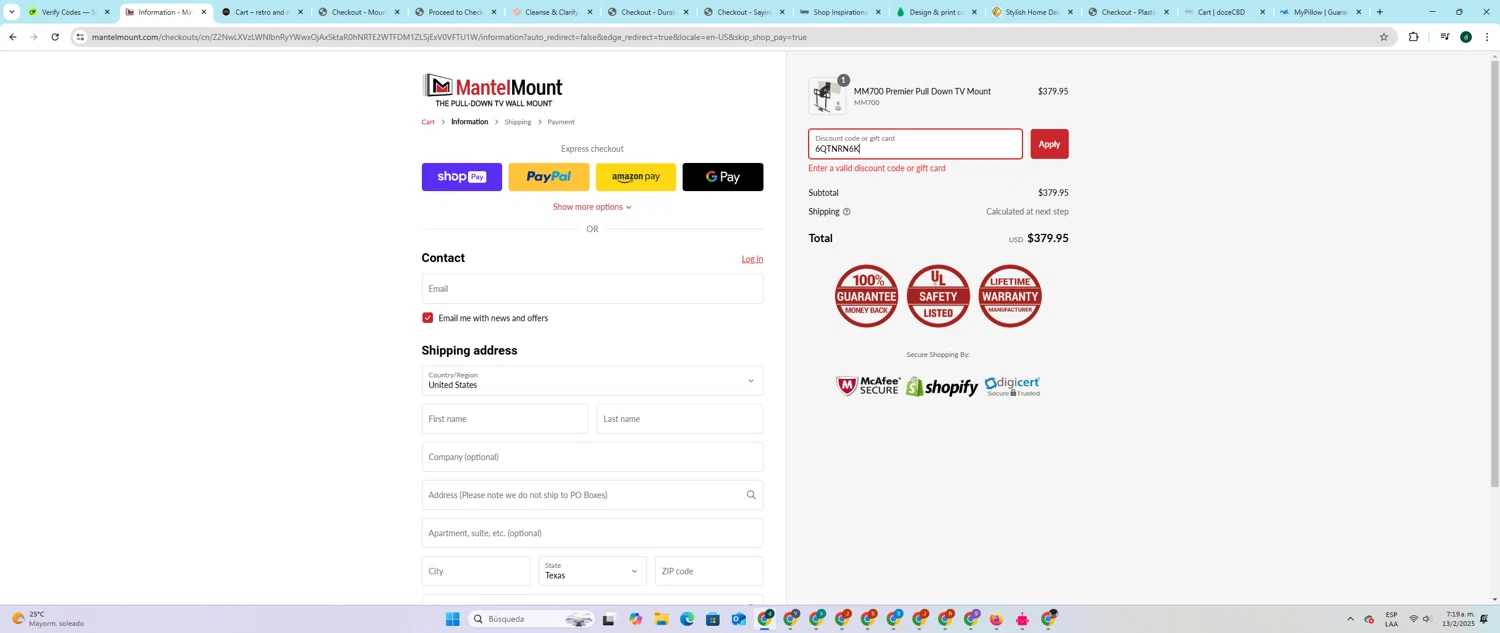Screen dimensions: 1500x633
Task: Switch to the Design & print tab
Action: click(x=936, y=12)
